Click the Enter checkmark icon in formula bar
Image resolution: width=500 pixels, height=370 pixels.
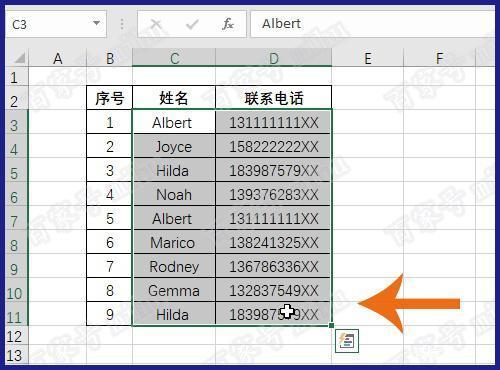pyautogui.click(x=192, y=24)
